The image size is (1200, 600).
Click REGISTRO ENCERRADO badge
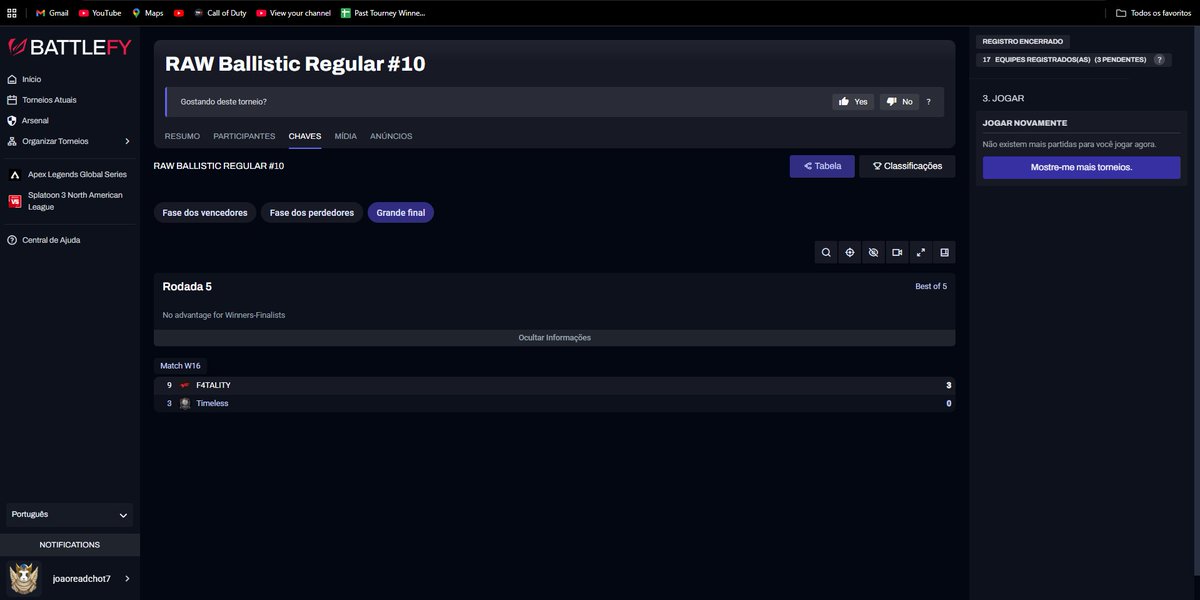point(1023,42)
